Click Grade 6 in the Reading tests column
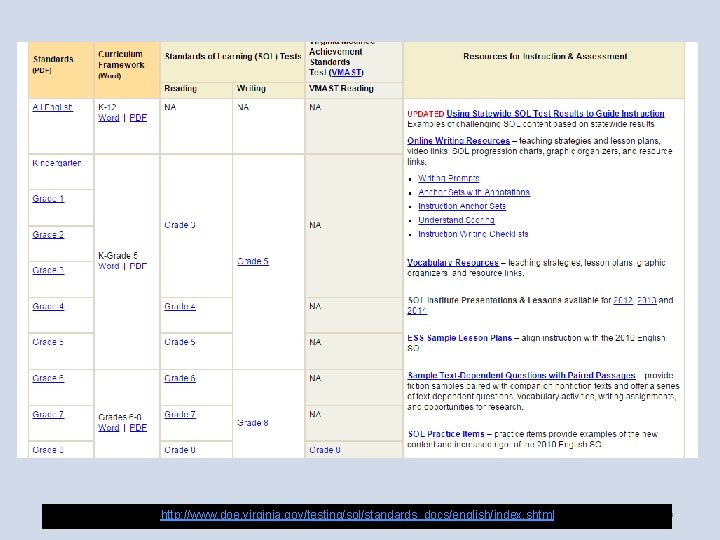Image resolution: width=720 pixels, height=540 pixels. click(x=180, y=378)
